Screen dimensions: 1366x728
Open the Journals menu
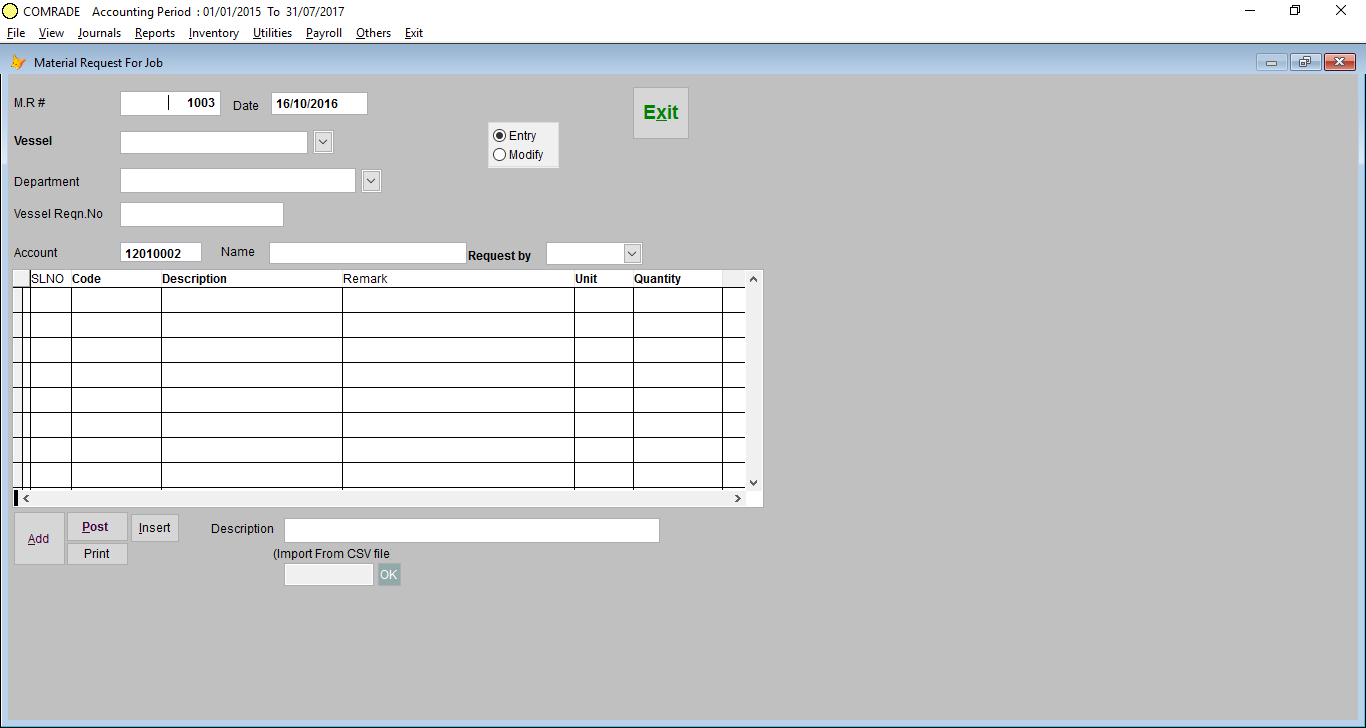tap(99, 33)
